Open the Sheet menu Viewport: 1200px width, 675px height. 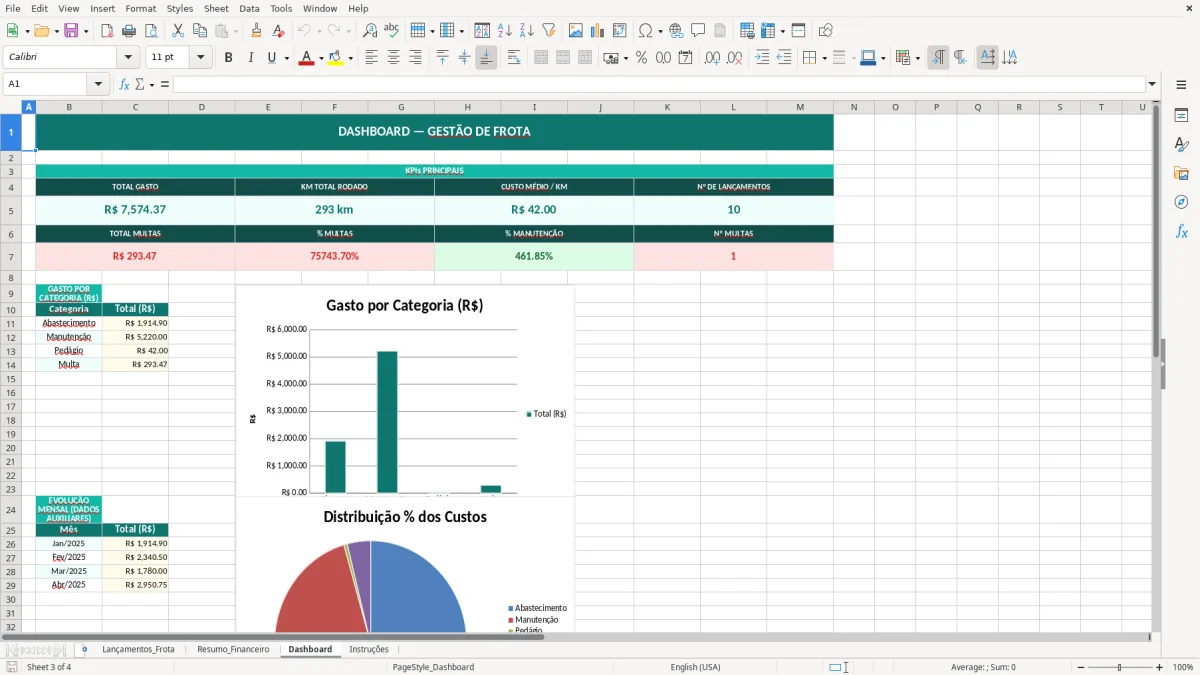tap(216, 8)
